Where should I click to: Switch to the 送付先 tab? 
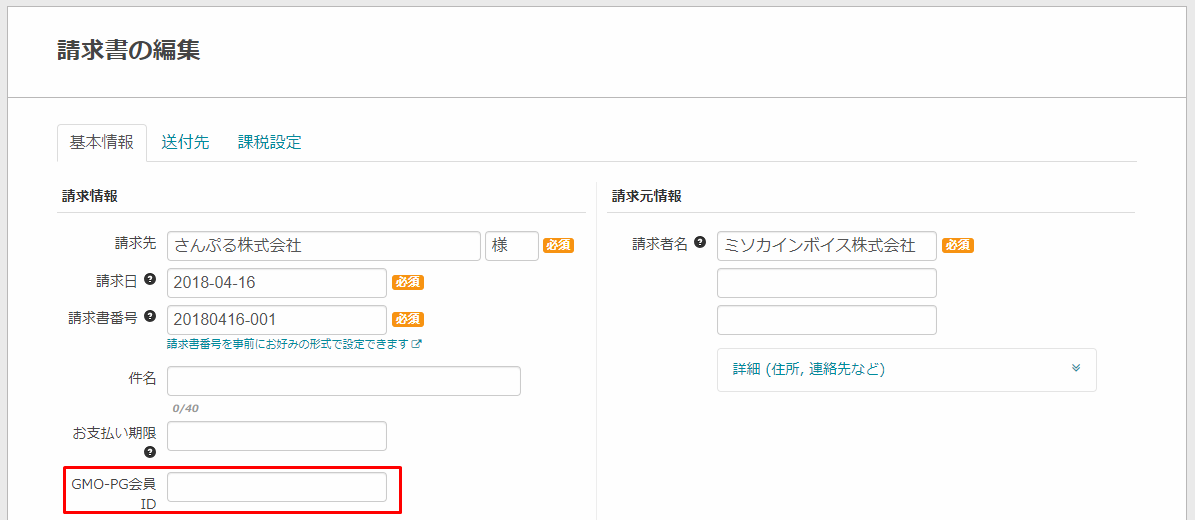click(x=185, y=143)
